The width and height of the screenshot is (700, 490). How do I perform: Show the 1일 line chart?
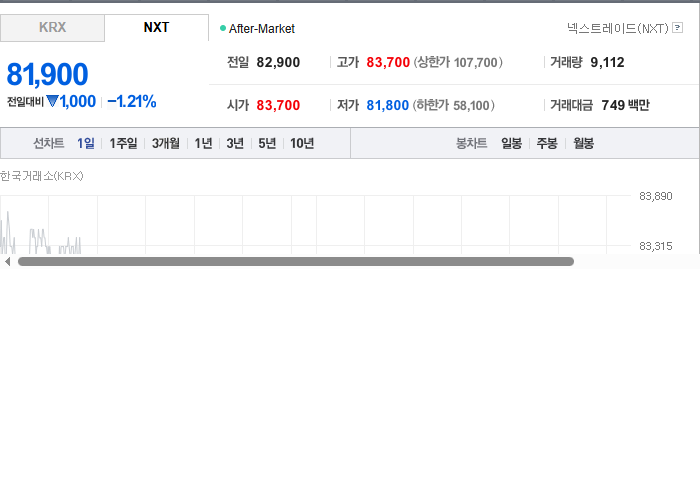tap(86, 143)
